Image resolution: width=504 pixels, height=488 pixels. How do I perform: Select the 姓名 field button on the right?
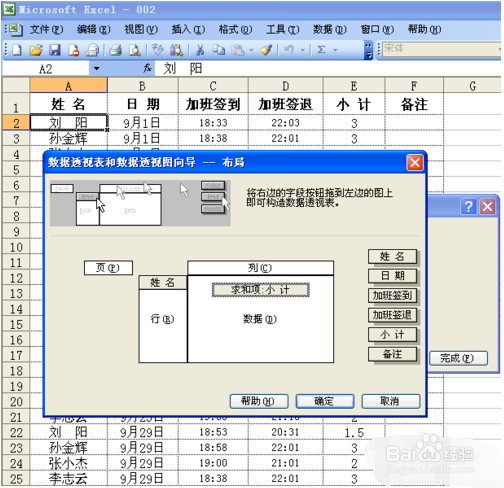(x=392, y=257)
